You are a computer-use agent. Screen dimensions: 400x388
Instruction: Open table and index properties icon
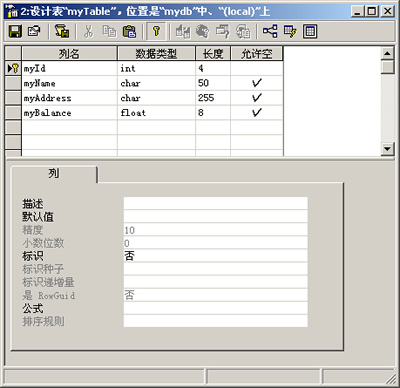tap(34, 32)
